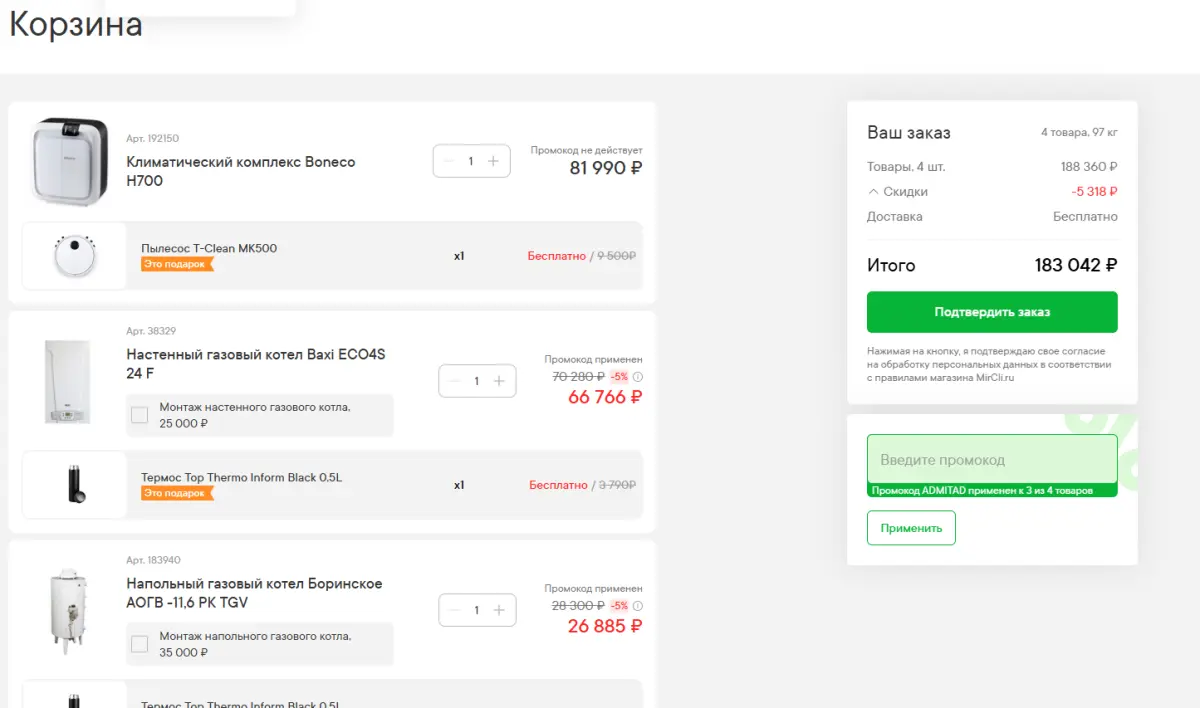Select Арт. 183940 article number

pyautogui.click(x=153, y=560)
